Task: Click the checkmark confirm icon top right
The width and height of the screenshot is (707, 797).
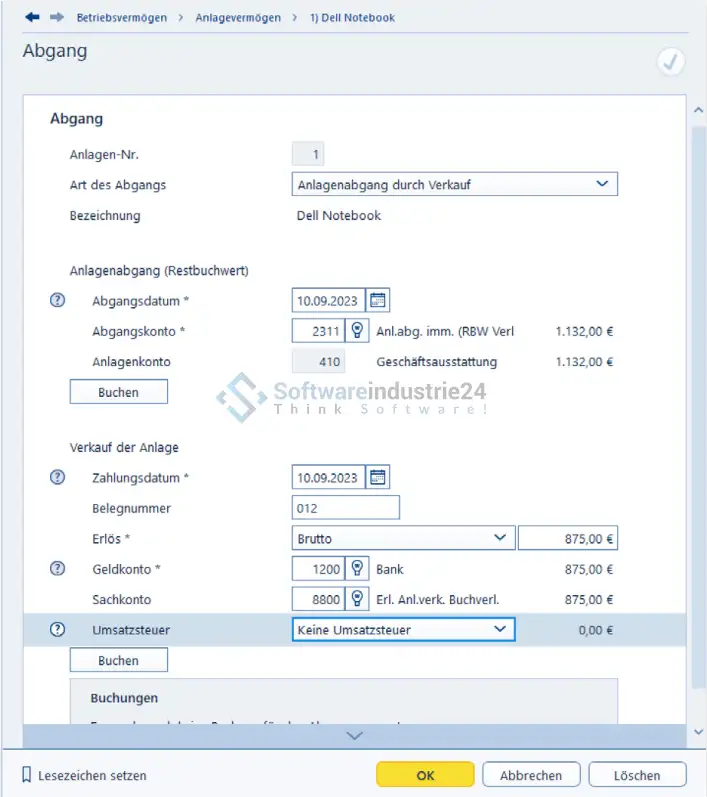Action: click(670, 62)
